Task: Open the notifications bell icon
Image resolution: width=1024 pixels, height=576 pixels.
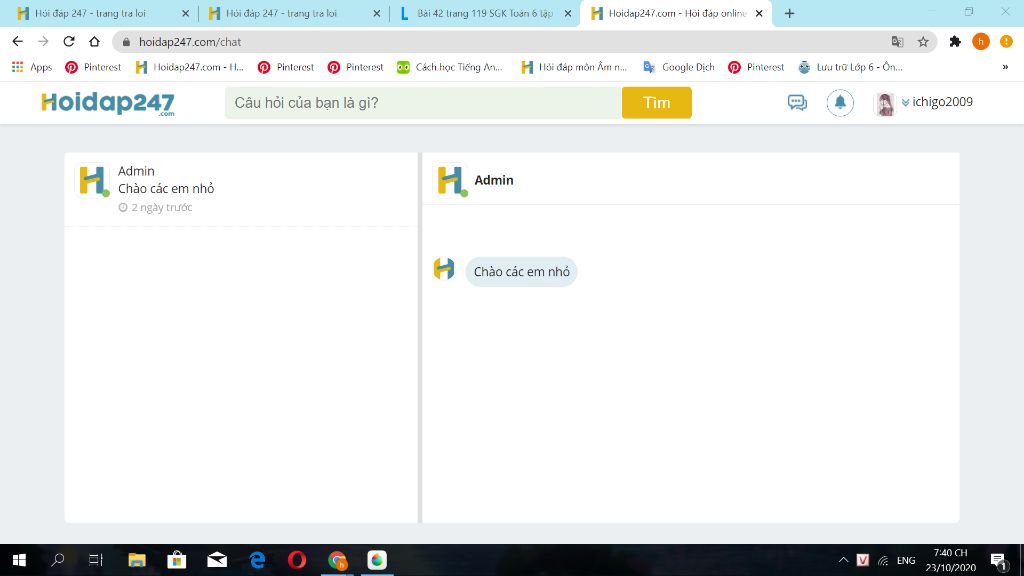Action: [x=840, y=103]
